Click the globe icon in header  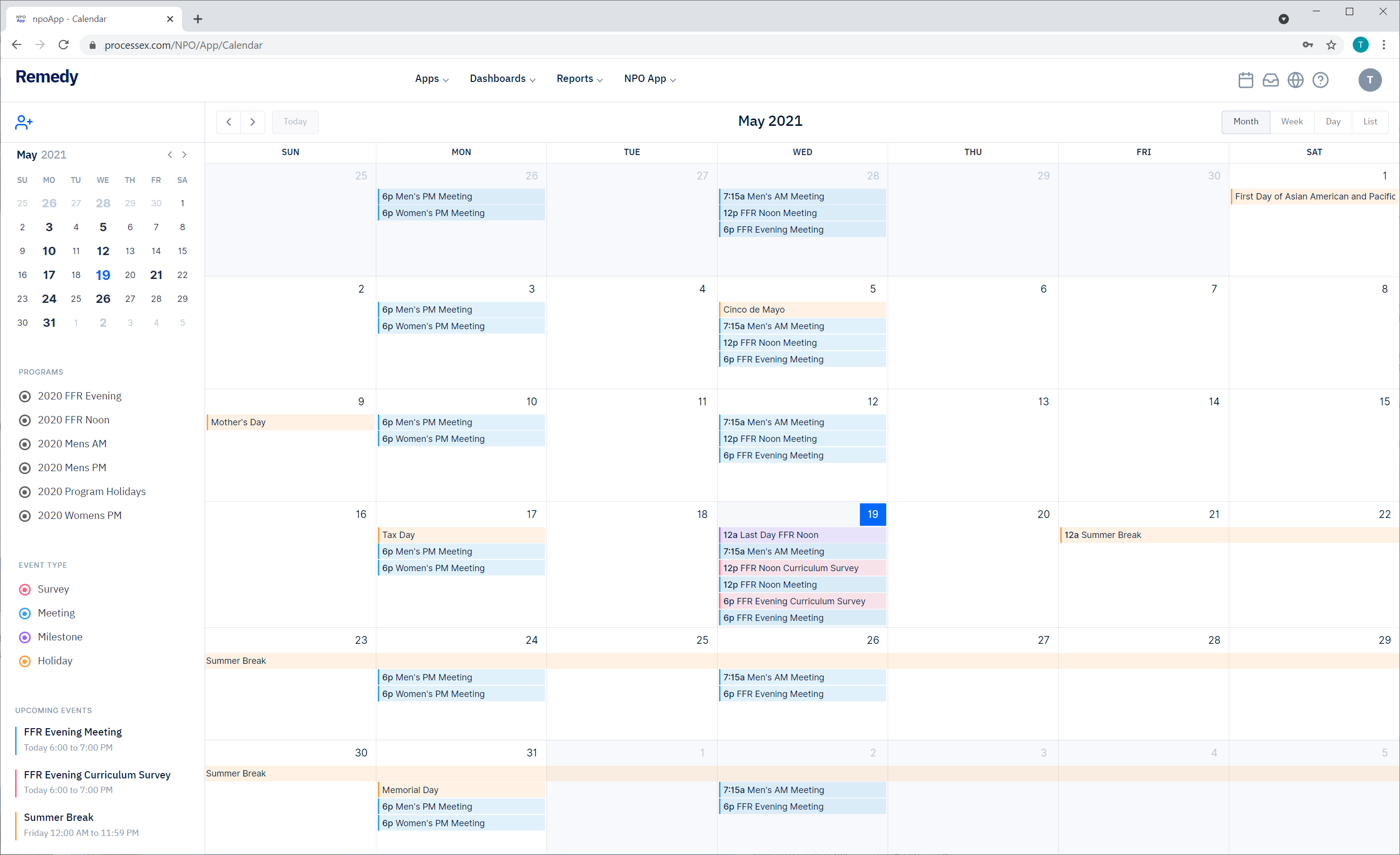tap(1296, 80)
